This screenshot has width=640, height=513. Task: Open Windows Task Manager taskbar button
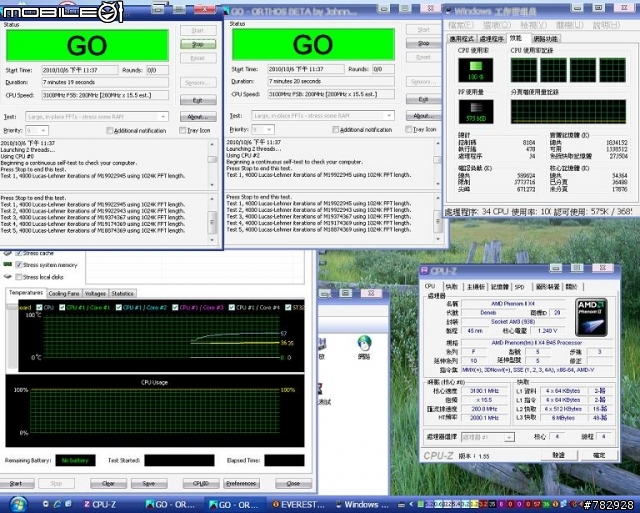tap(362, 504)
